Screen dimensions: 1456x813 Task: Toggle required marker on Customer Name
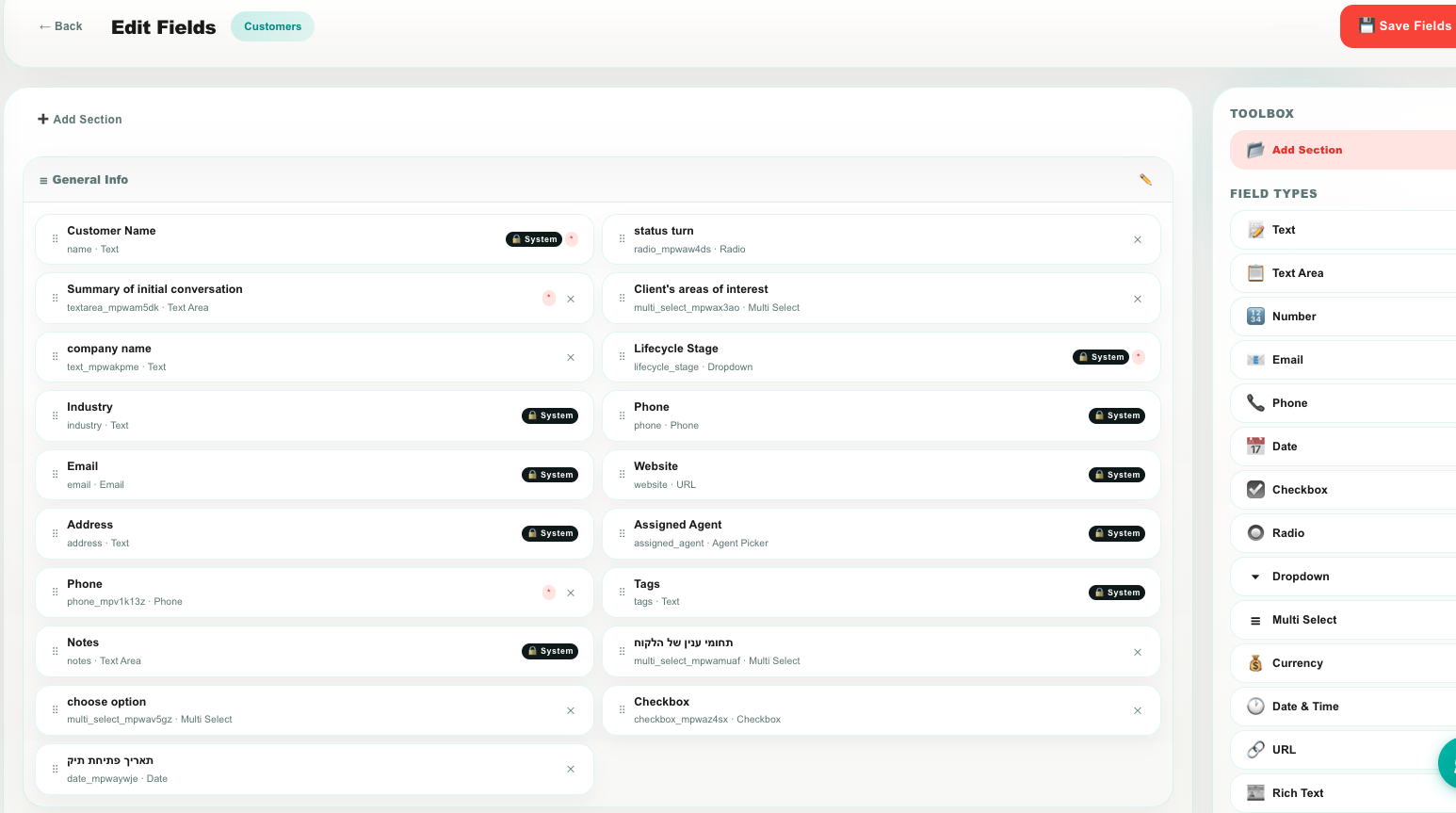[572, 239]
